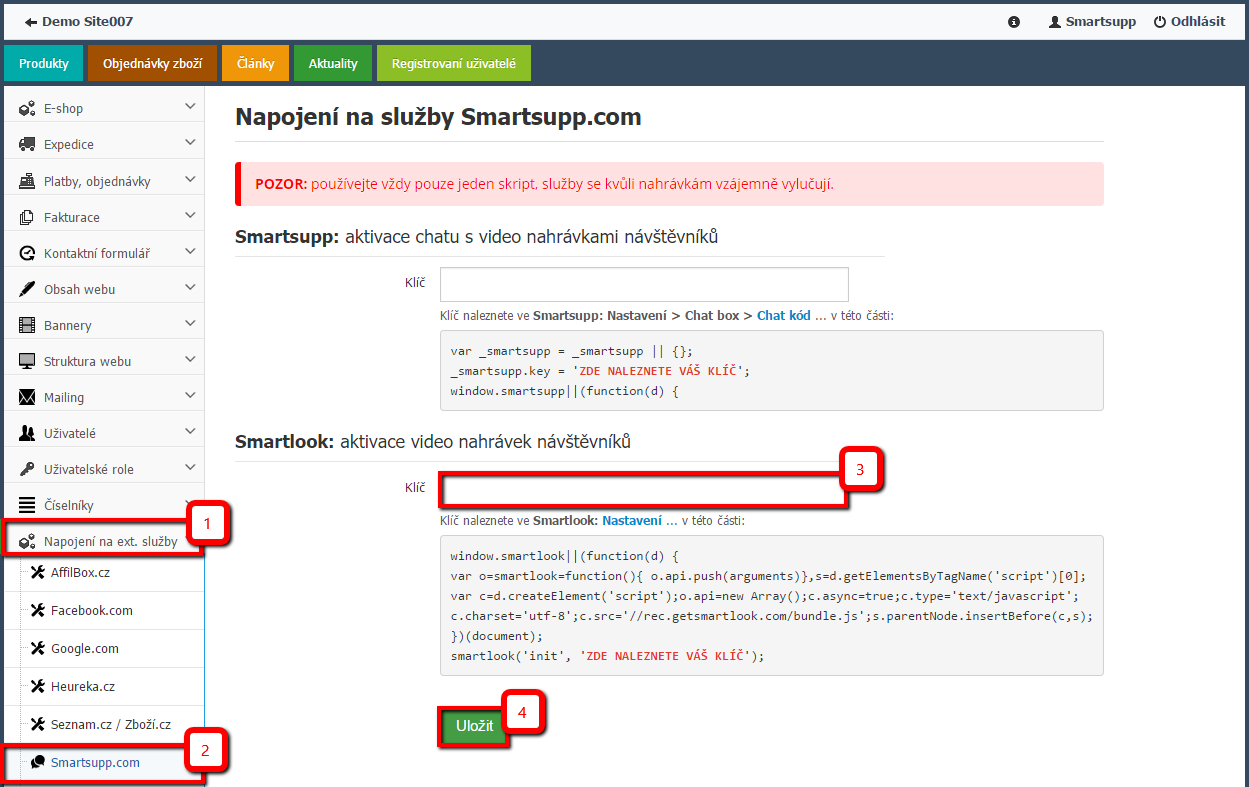Switch to the Aktuality tab

pos(333,63)
